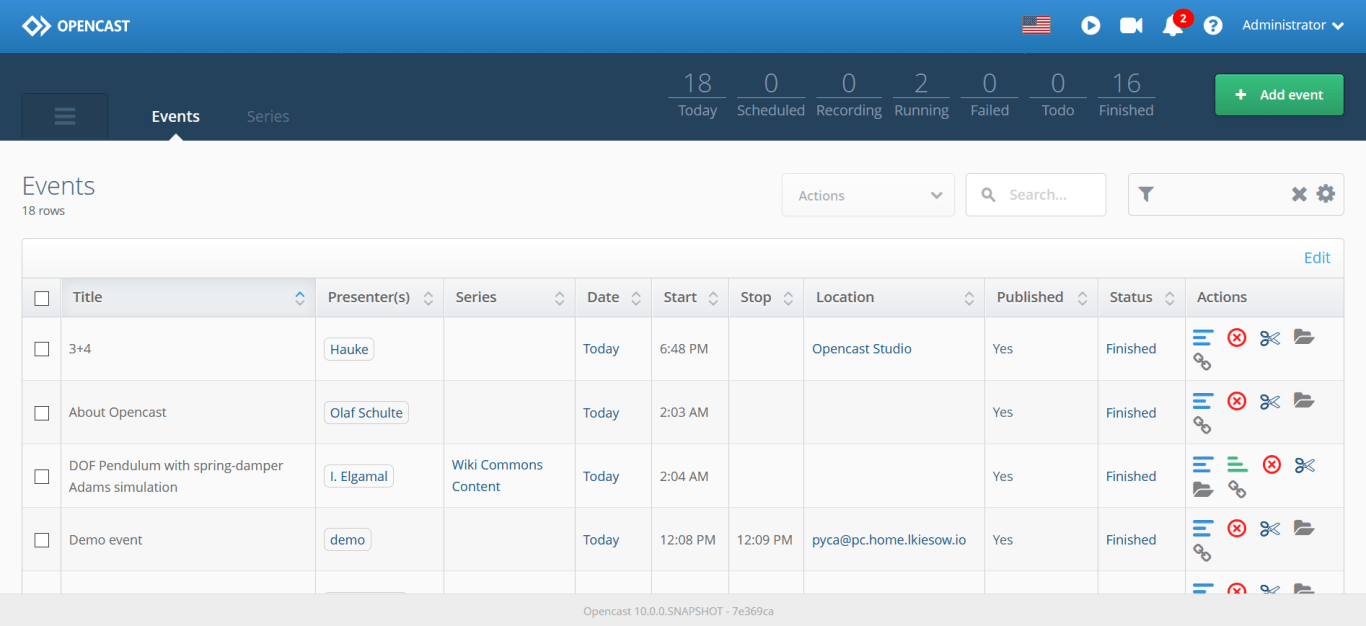Switch to the Series tab
This screenshot has height=626, width=1366.
point(268,117)
